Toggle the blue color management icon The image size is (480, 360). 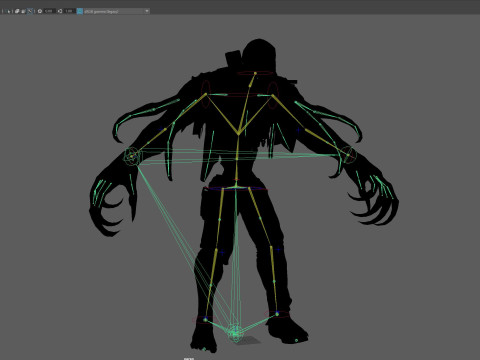coord(80,11)
